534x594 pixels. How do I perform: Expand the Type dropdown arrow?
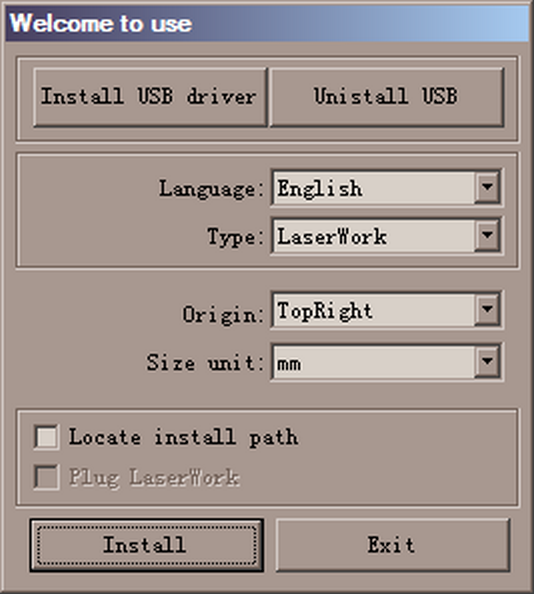[x=487, y=236]
